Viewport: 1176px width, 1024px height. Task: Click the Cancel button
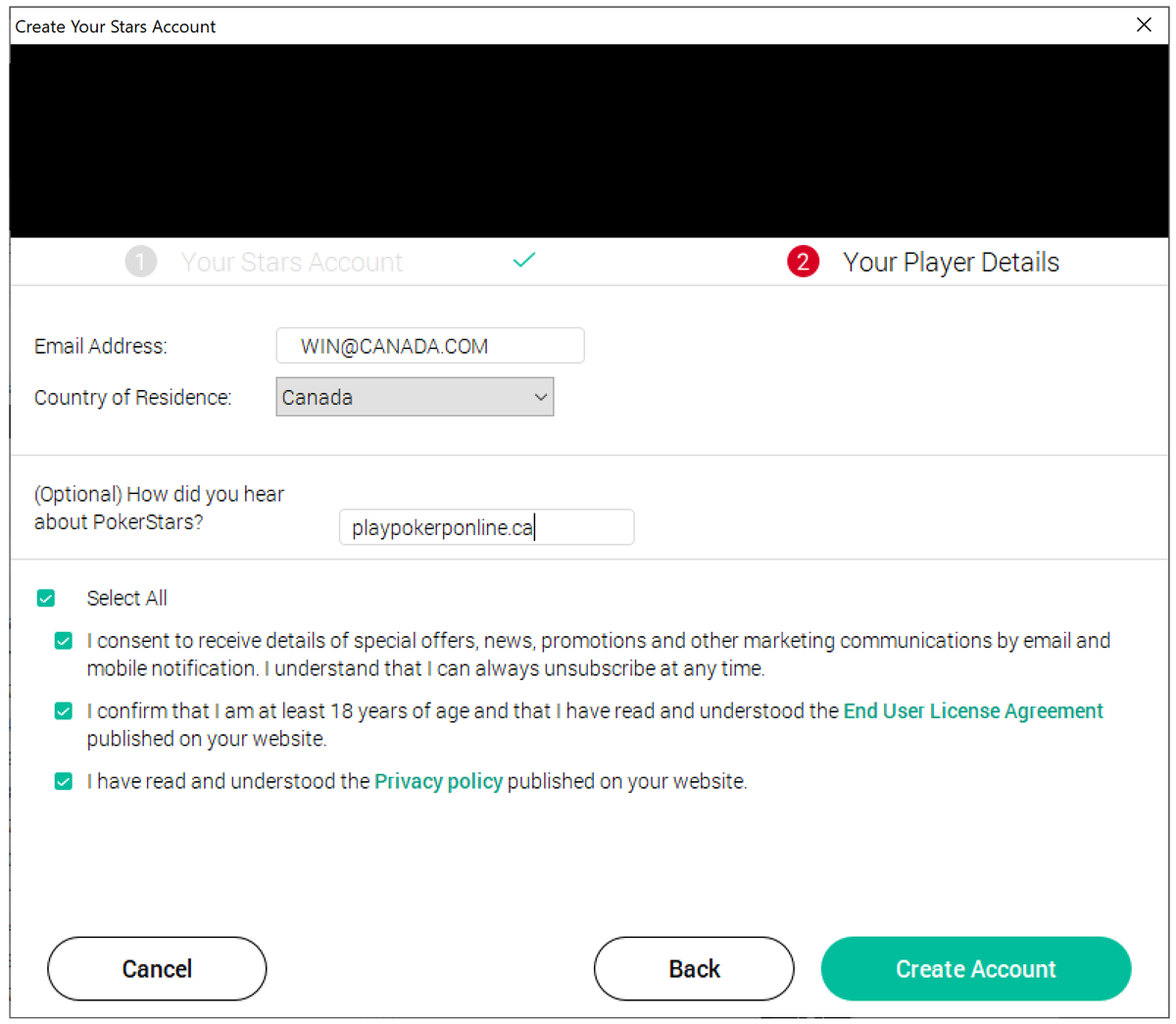(157, 969)
